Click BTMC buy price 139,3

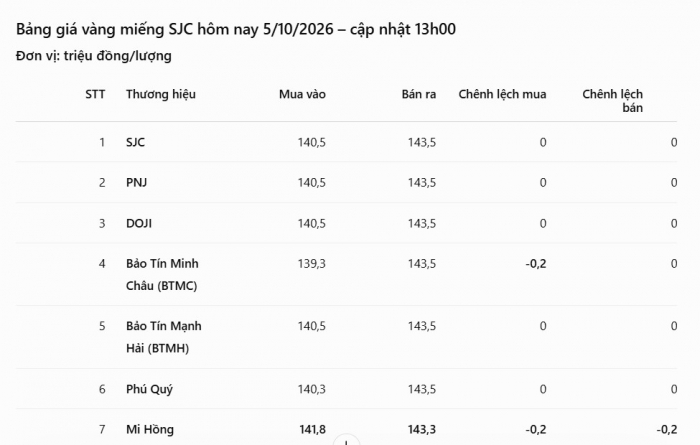[x=312, y=264]
